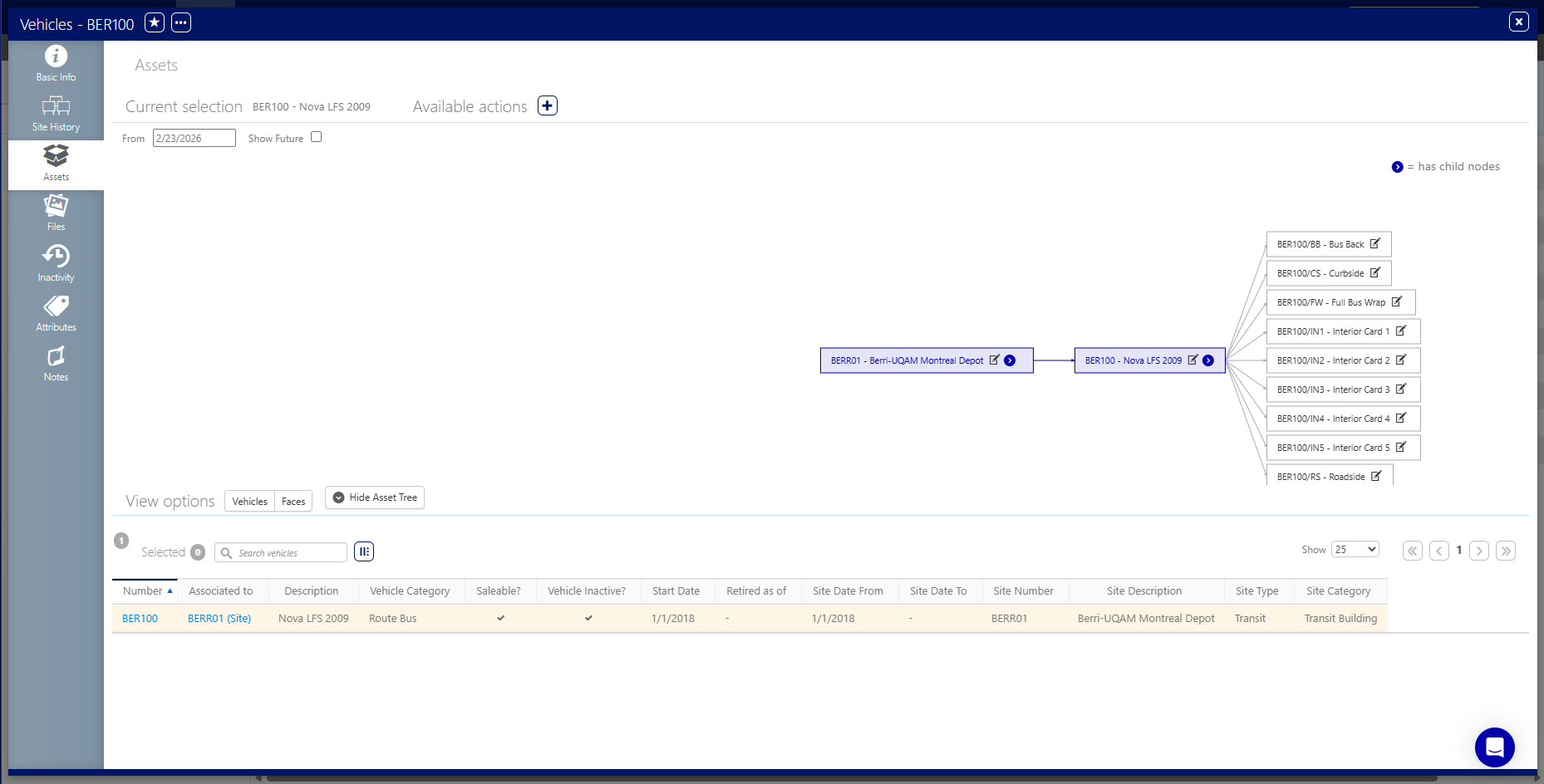1544x784 pixels.
Task: Sort by Number column
Action: pyautogui.click(x=143, y=590)
